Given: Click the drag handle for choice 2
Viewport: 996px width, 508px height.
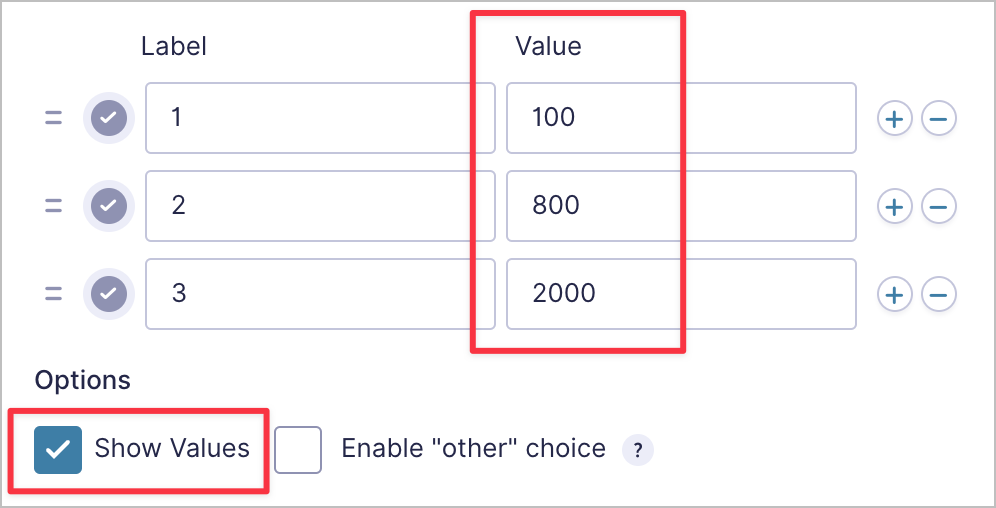Looking at the screenshot, I should [53, 207].
